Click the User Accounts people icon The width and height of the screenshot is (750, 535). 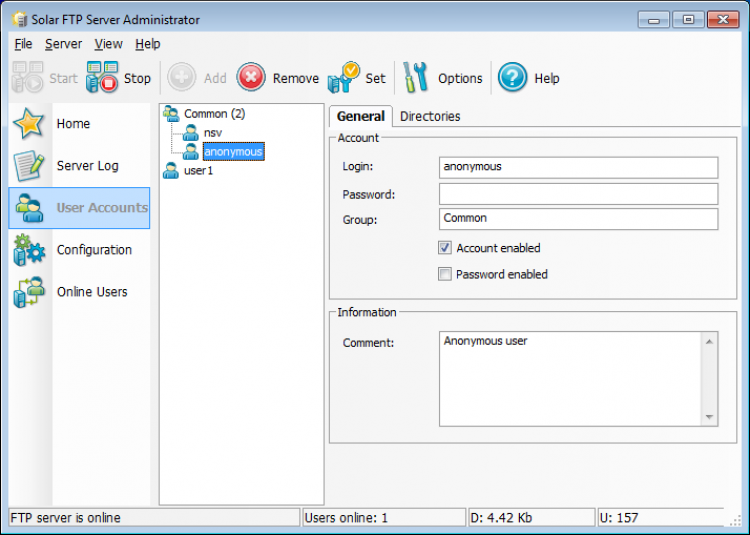(x=29, y=207)
